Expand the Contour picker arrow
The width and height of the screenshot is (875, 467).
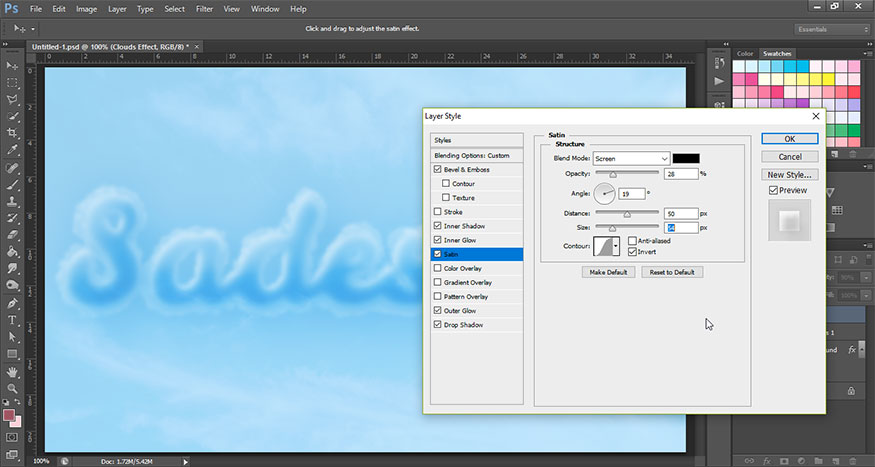click(x=616, y=245)
